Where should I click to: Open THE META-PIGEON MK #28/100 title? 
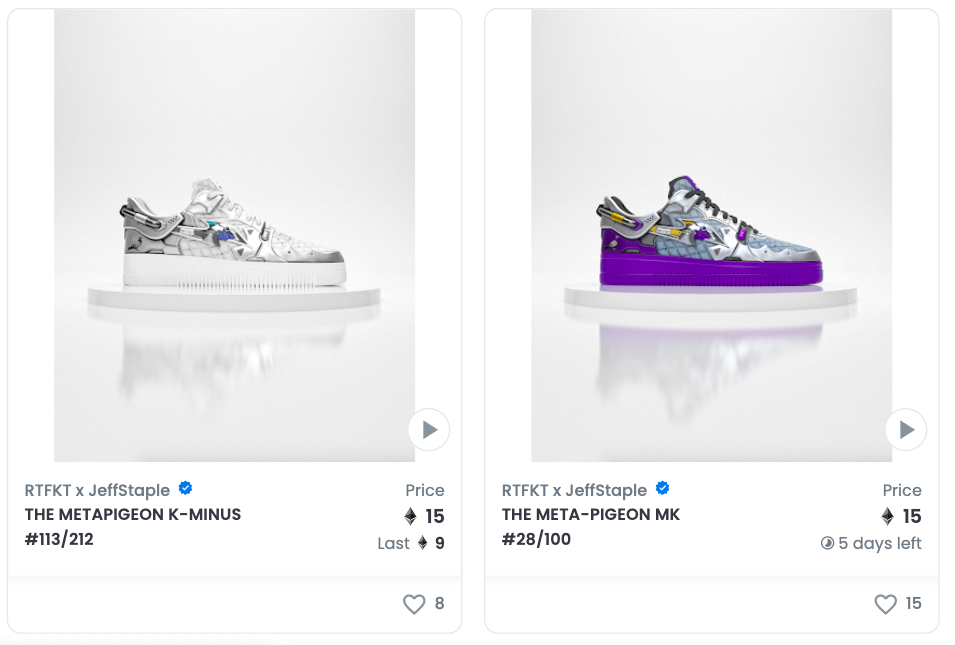point(591,527)
